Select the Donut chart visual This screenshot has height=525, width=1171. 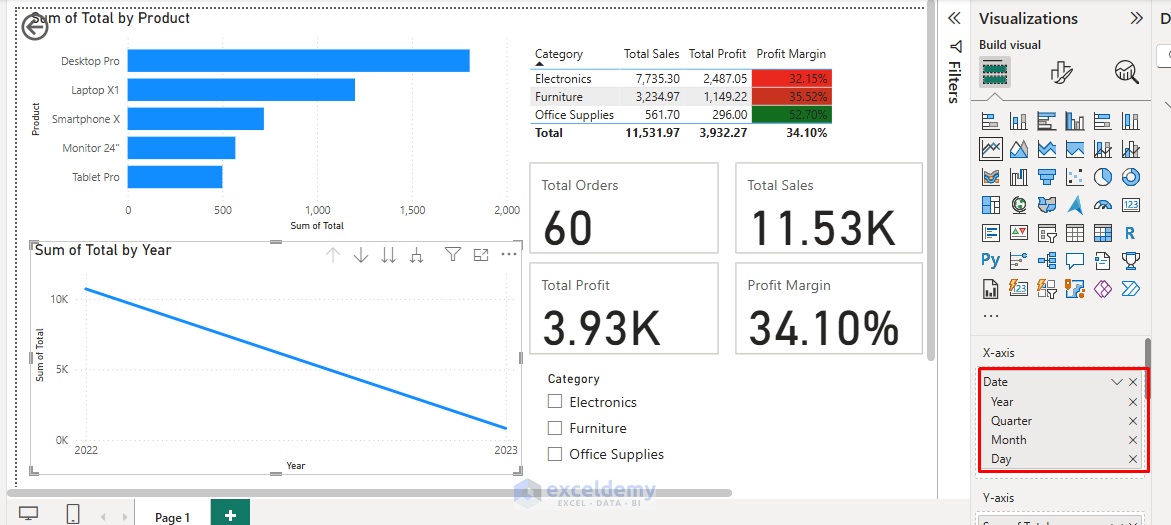click(x=1131, y=177)
